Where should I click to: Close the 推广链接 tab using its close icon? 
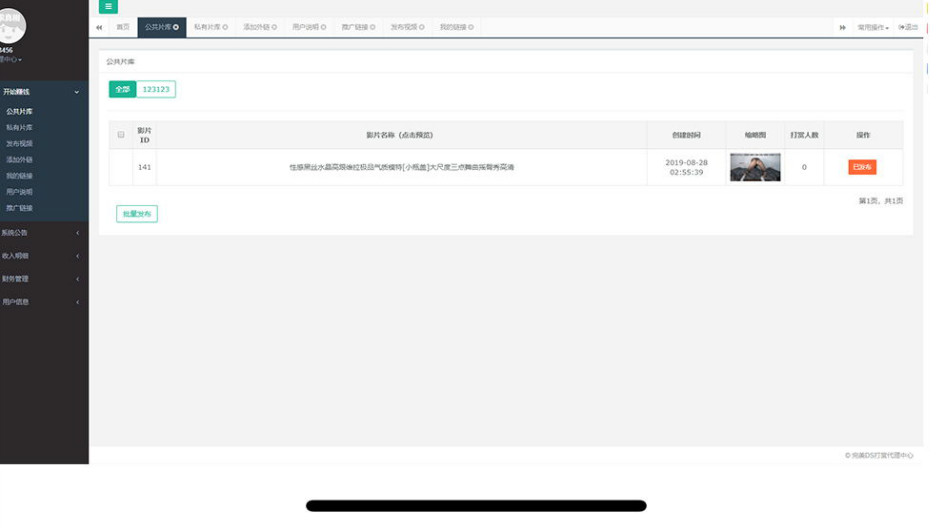click(372, 27)
